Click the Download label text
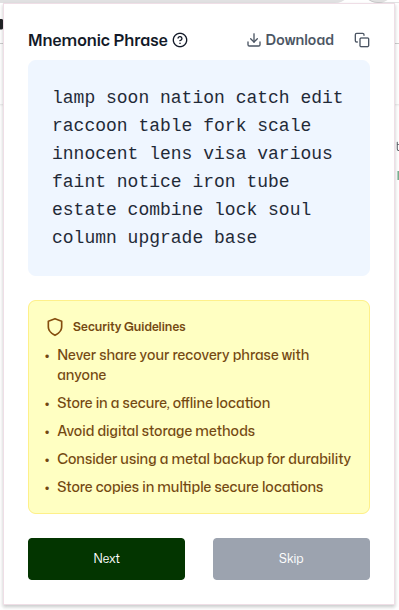Viewport: 399px width, 610px height. click(299, 40)
